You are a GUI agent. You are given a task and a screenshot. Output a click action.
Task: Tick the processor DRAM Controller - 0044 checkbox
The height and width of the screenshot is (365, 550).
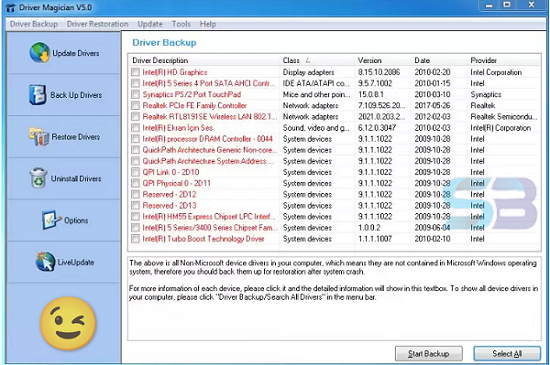point(135,139)
